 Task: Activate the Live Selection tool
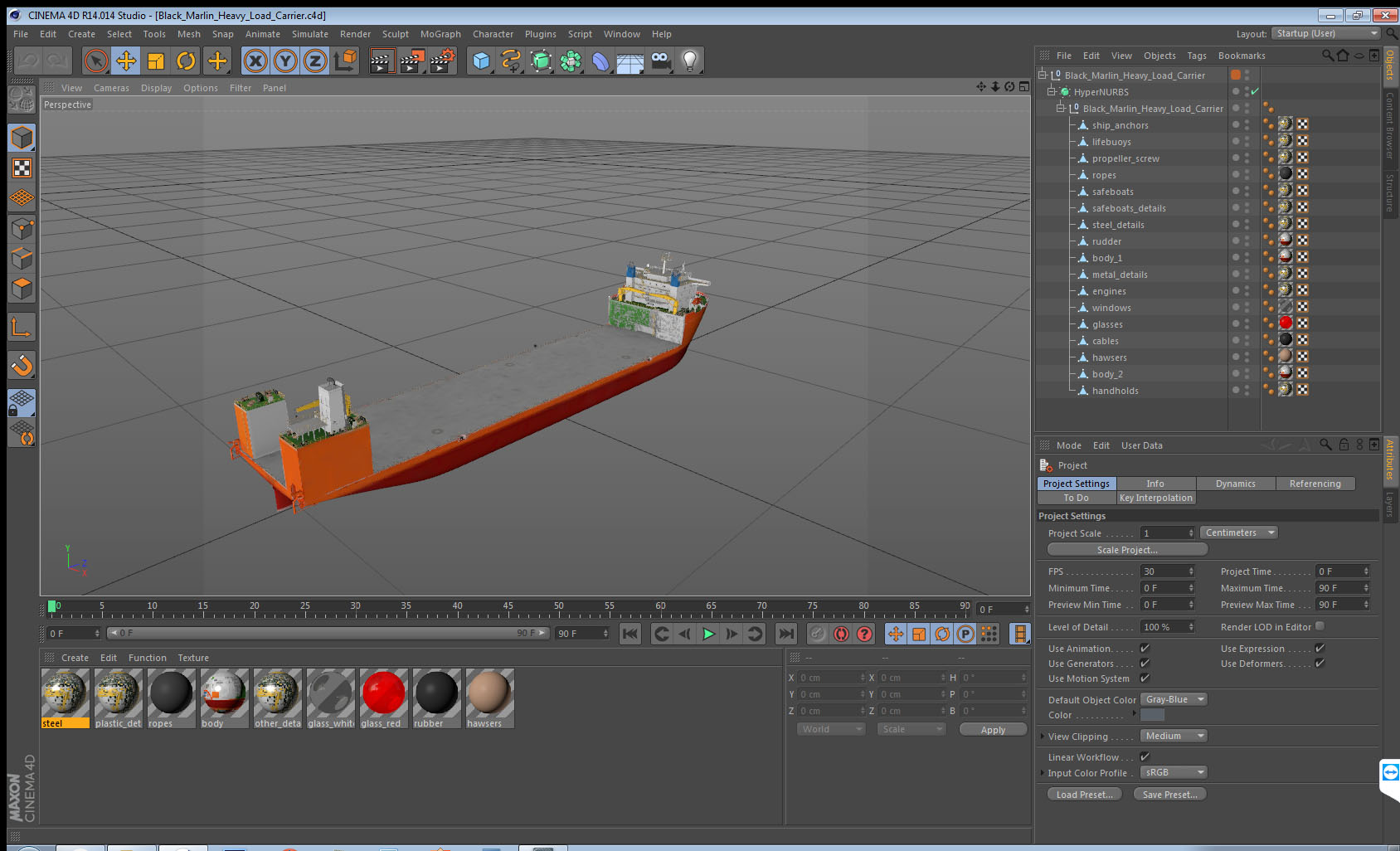click(x=96, y=61)
